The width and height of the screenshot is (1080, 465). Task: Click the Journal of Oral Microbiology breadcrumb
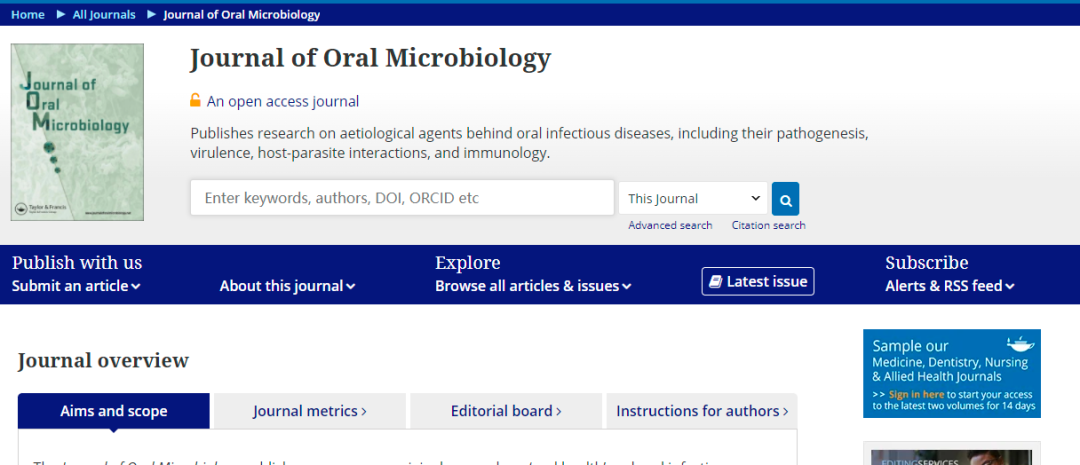click(241, 15)
